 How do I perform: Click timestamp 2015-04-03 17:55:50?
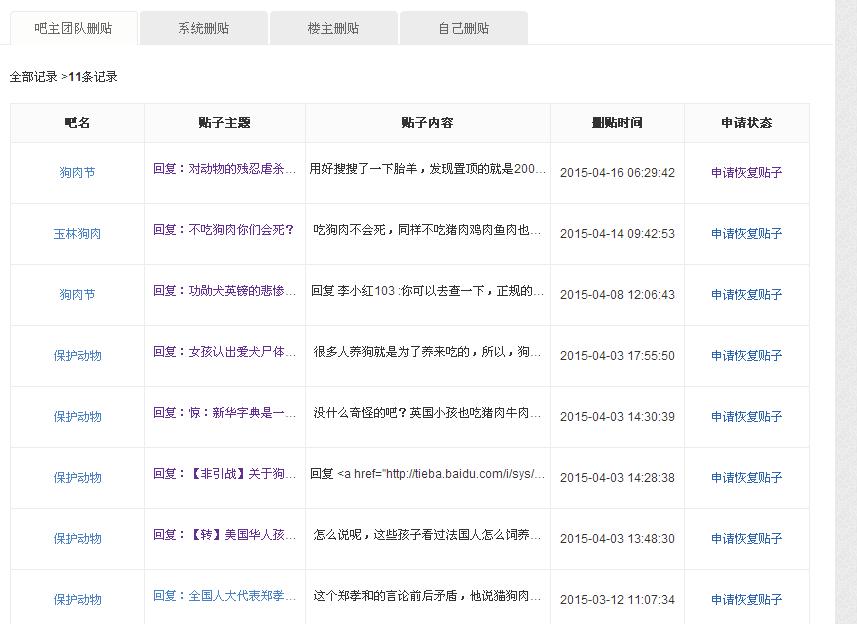pyautogui.click(x=617, y=356)
